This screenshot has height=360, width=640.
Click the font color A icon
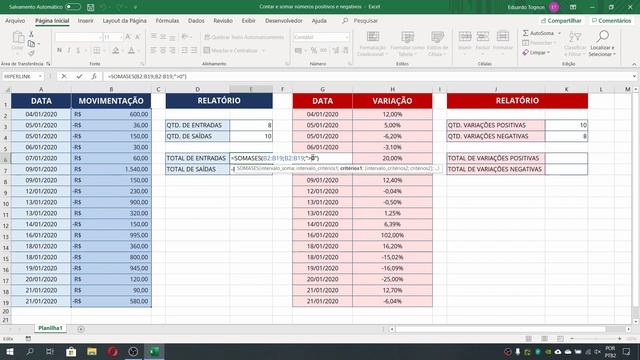pyautogui.click(x=131, y=50)
